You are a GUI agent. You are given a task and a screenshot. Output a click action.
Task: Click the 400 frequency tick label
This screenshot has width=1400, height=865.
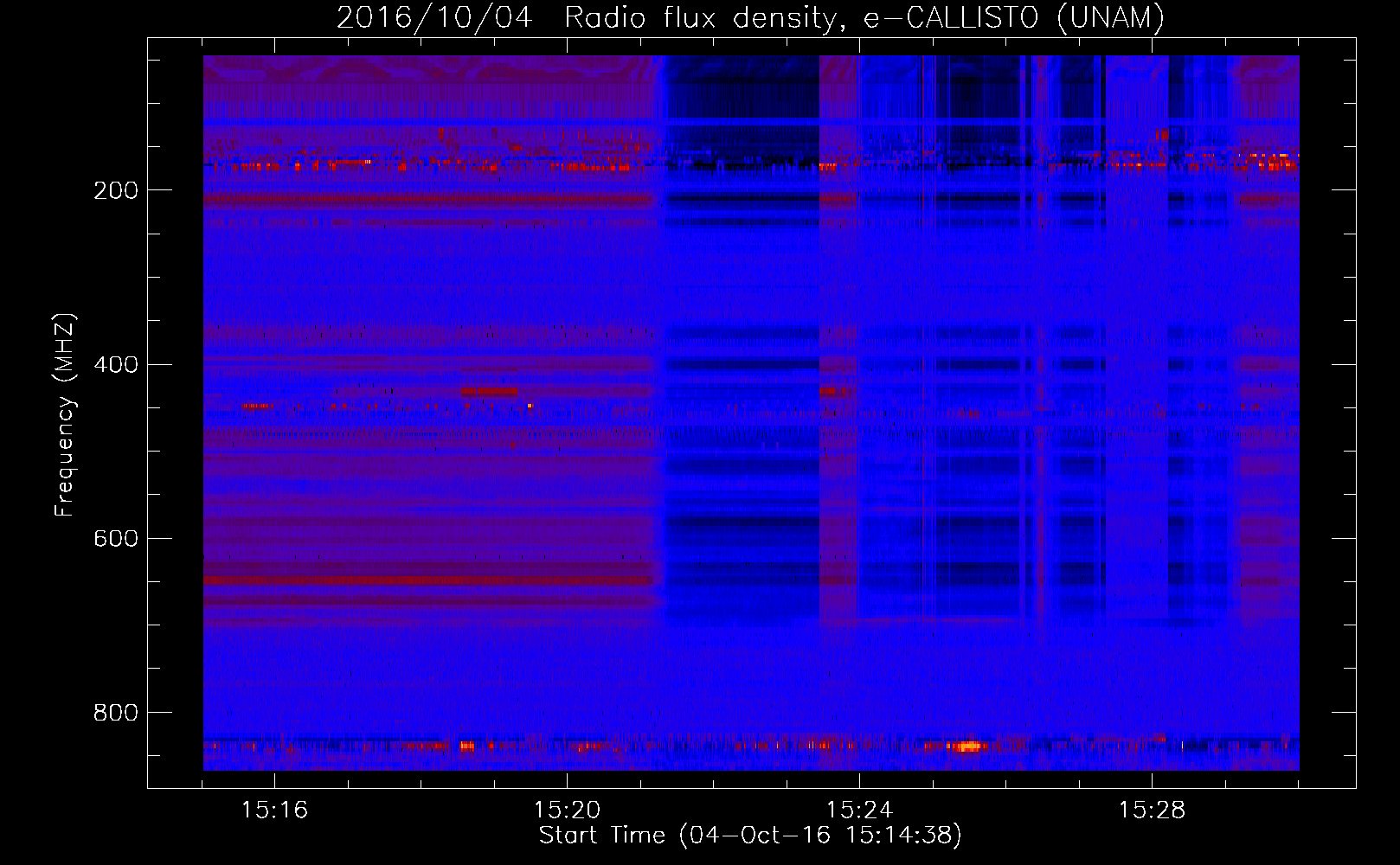tap(116, 364)
